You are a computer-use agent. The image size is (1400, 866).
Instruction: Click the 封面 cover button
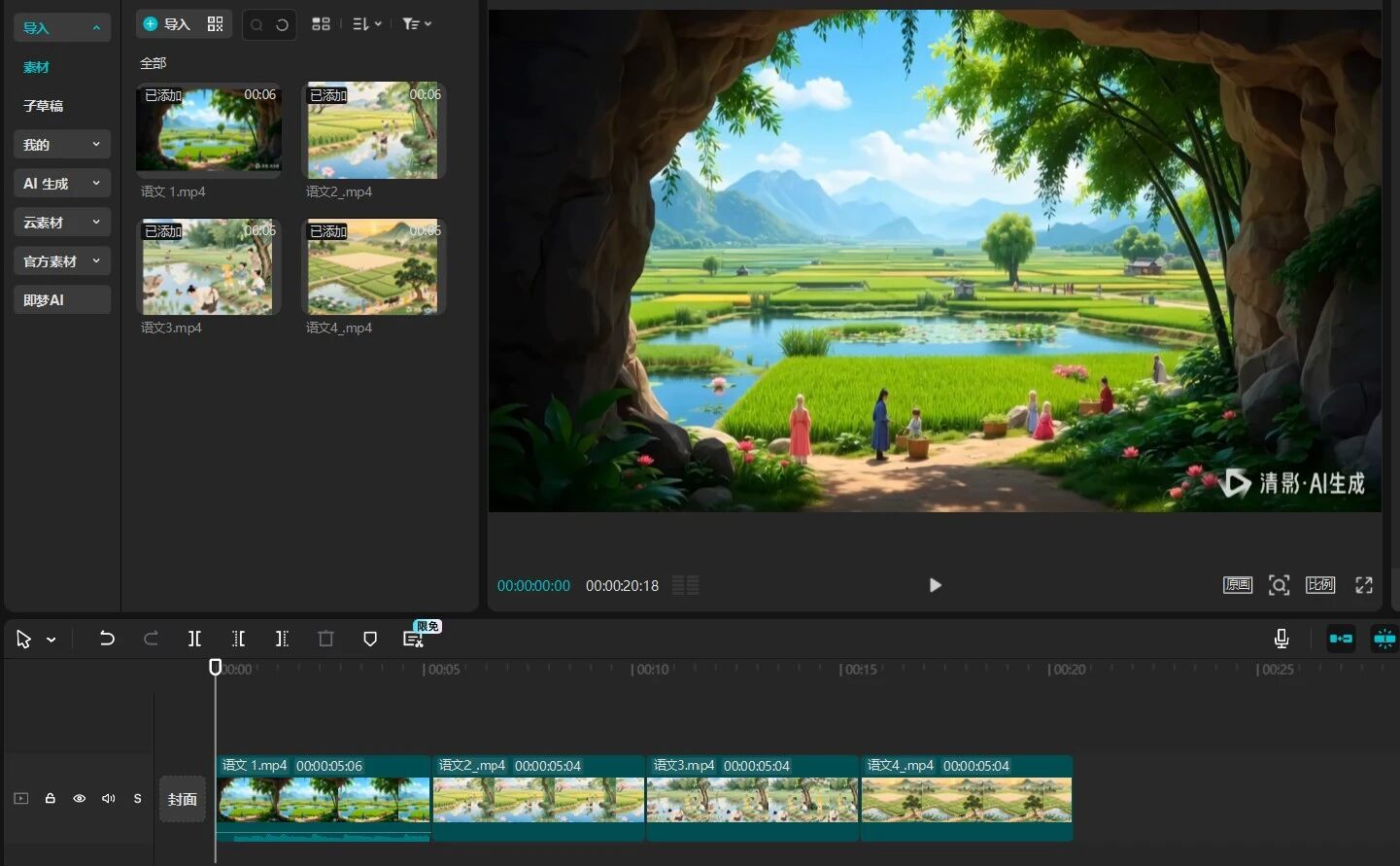[183, 799]
